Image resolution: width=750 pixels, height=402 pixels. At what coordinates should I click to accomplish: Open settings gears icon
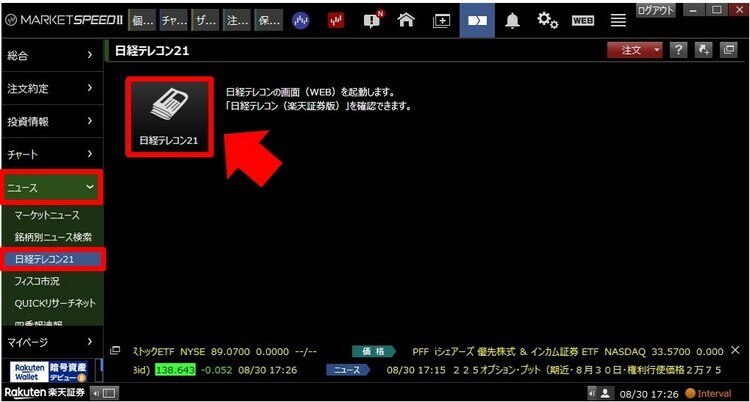pos(547,21)
